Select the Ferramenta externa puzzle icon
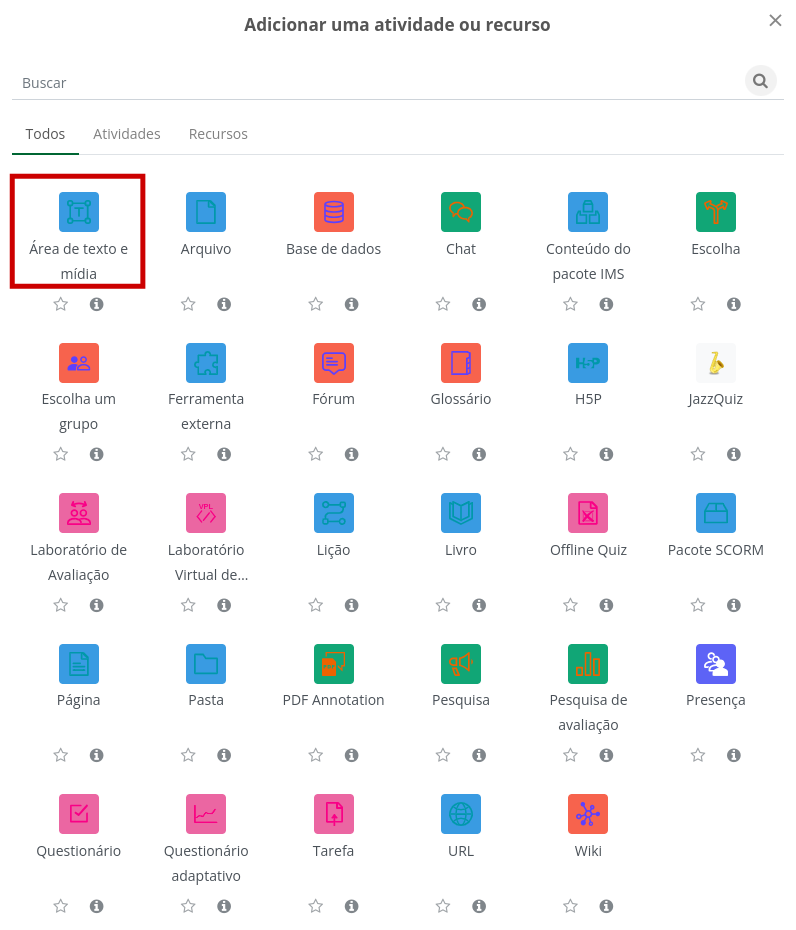This screenshot has width=796, height=930. click(206, 362)
